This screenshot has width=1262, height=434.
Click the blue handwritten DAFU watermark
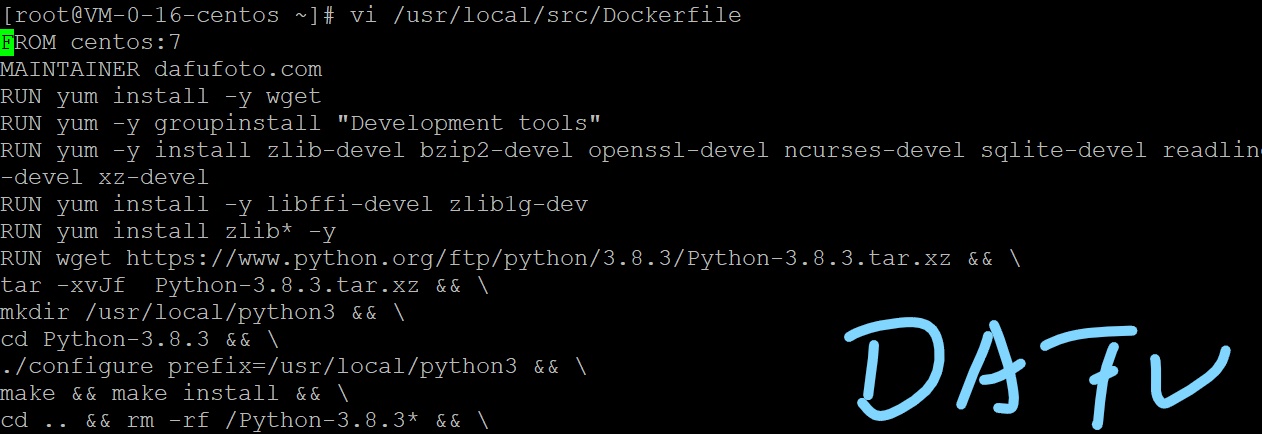(x=1035, y=371)
